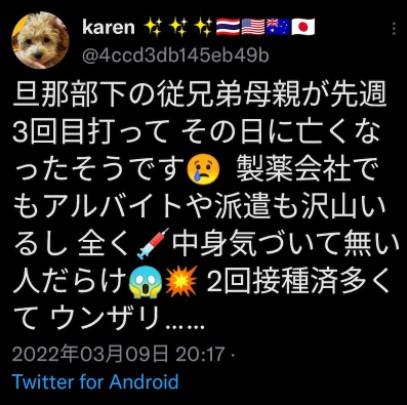Viewport: 407px width, 405px height.
Task: Open the Twitter for Android source link
Action: pyautogui.click(x=95, y=382)
